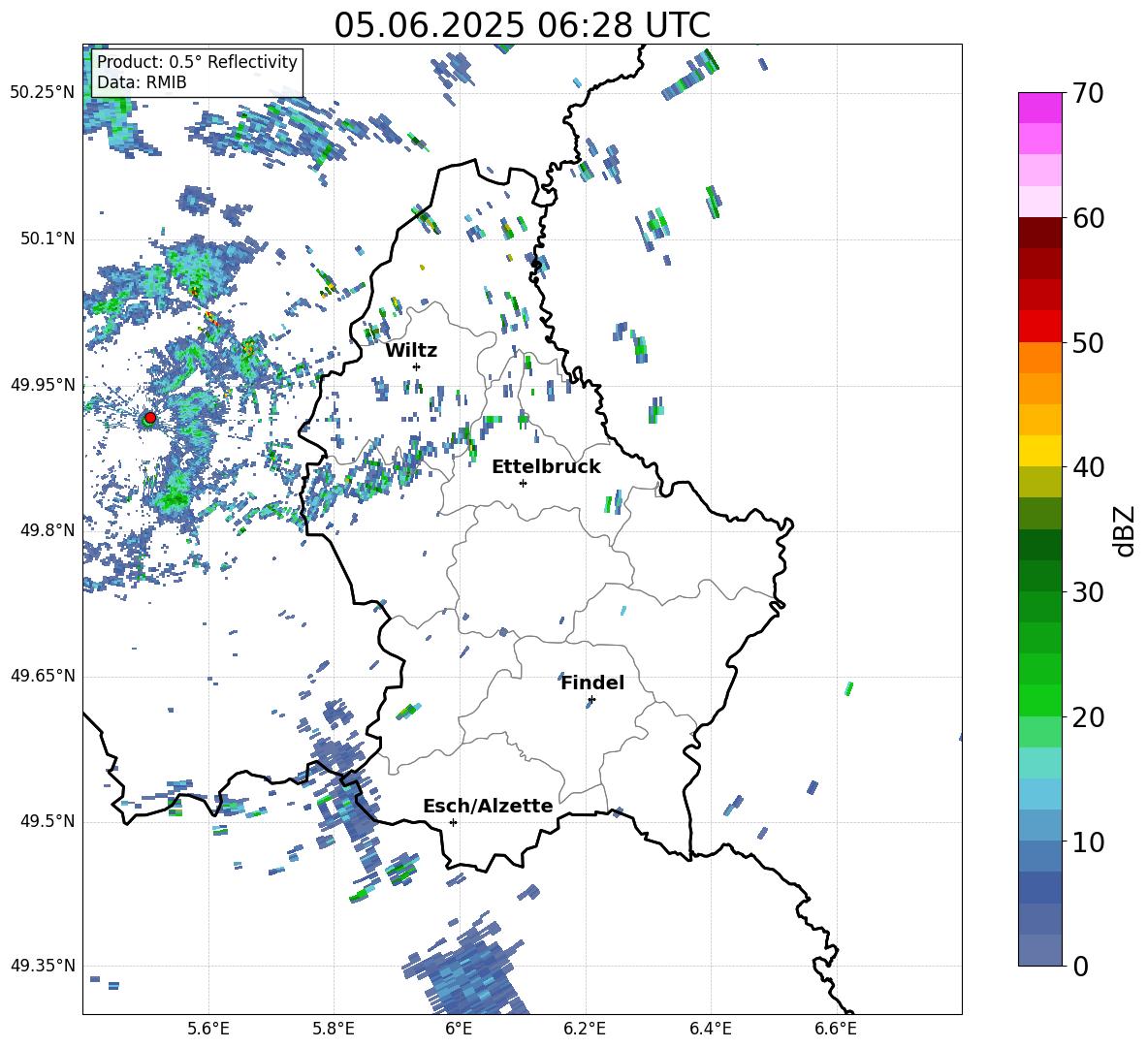Click the 6.2°E longitude label
Screen dimensions: 1148x1048
585,1030
